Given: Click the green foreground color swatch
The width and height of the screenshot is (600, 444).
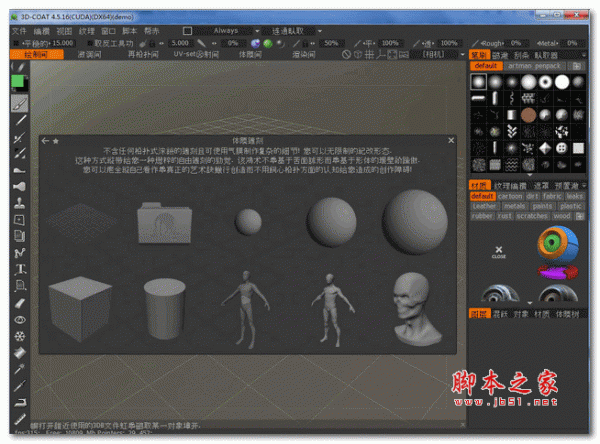Looking at the screenshot, I should [x=18, y=81].
